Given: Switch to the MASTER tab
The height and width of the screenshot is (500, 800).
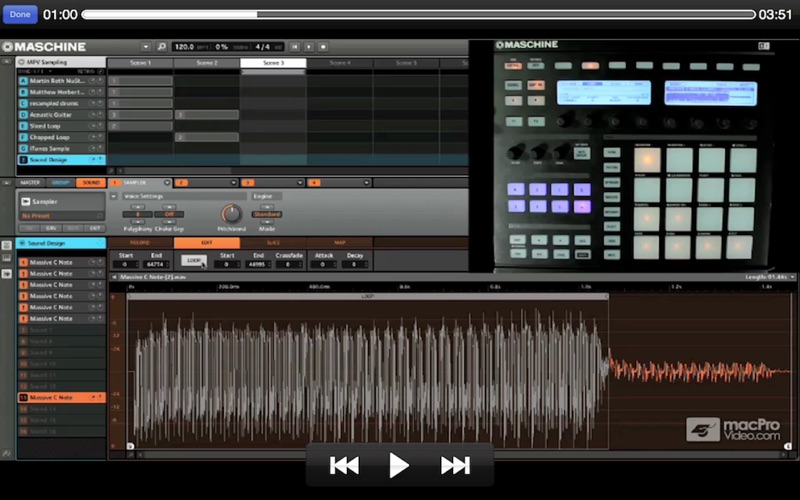Looking at the screenshot, I should pos(30,183).
